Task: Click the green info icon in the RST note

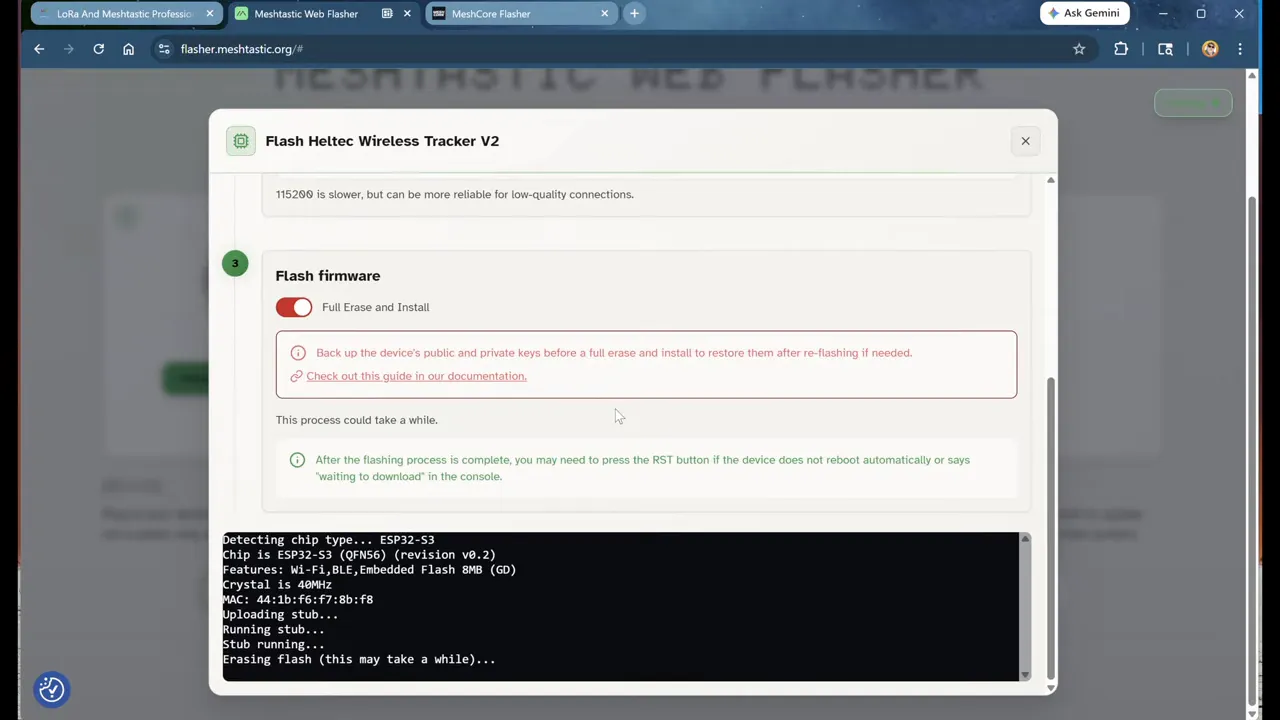Action: tap(297, 460)
